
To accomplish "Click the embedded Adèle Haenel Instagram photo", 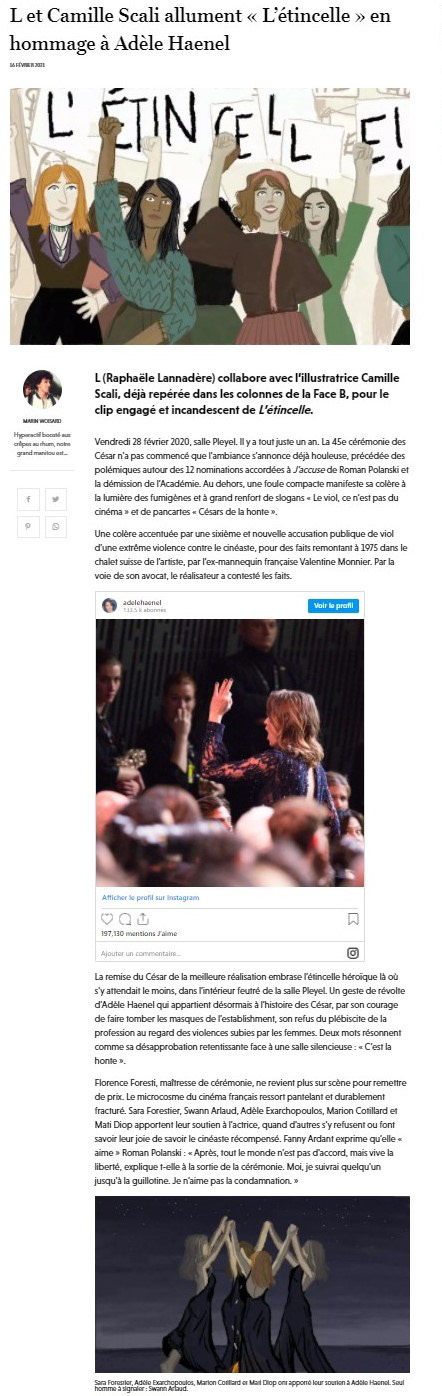I will tap(230, 752).
